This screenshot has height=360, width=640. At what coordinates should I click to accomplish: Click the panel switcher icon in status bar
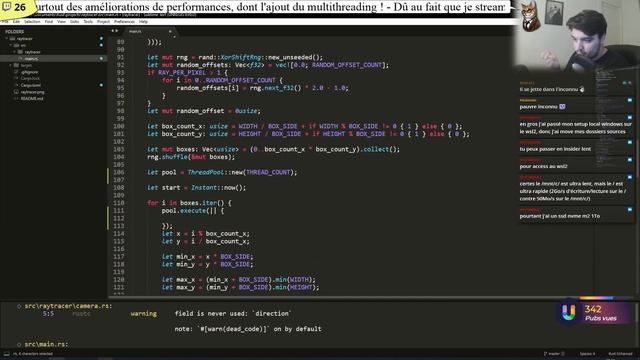(x=6, y=354)
